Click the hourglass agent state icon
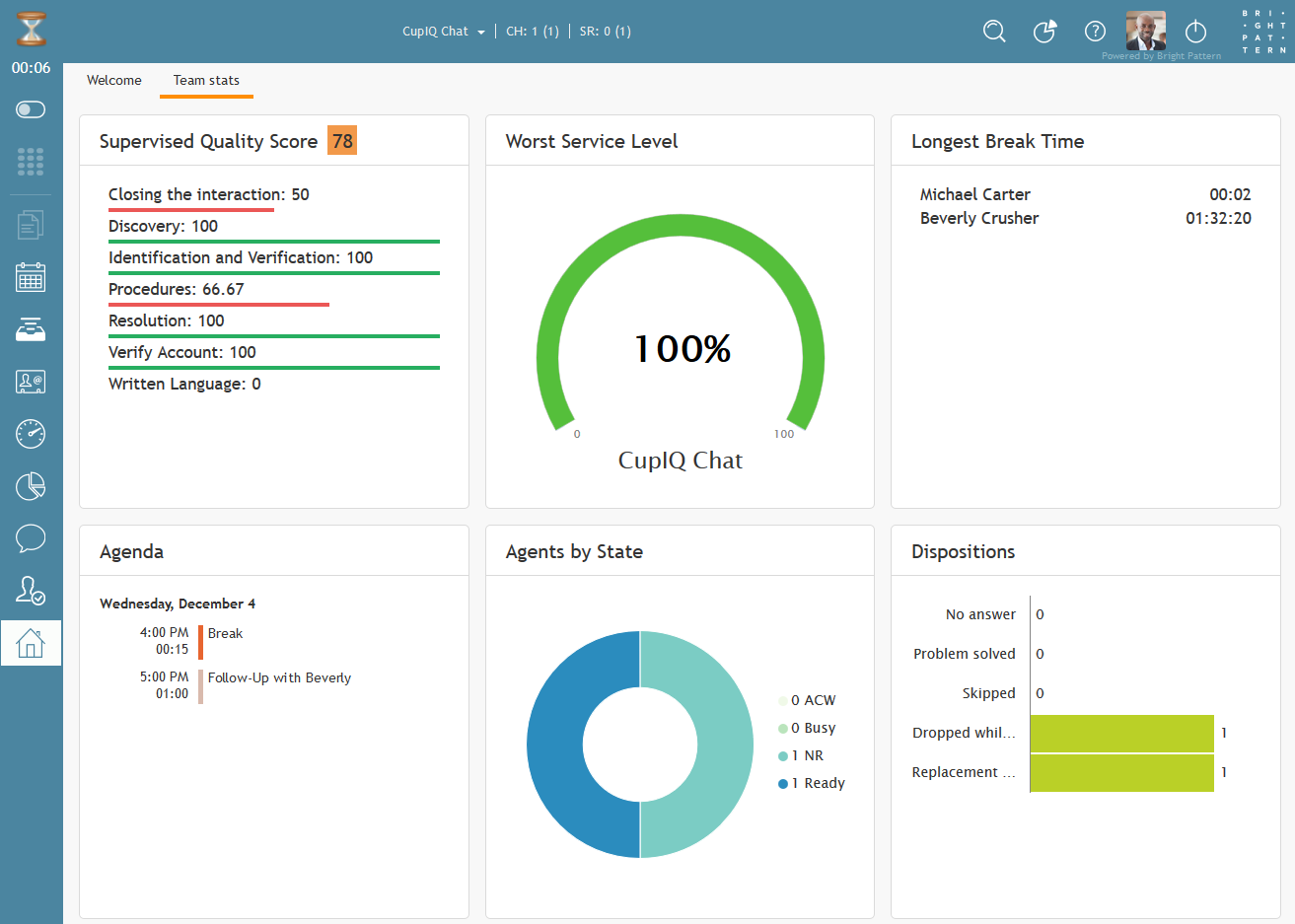 tap(32, 30)
